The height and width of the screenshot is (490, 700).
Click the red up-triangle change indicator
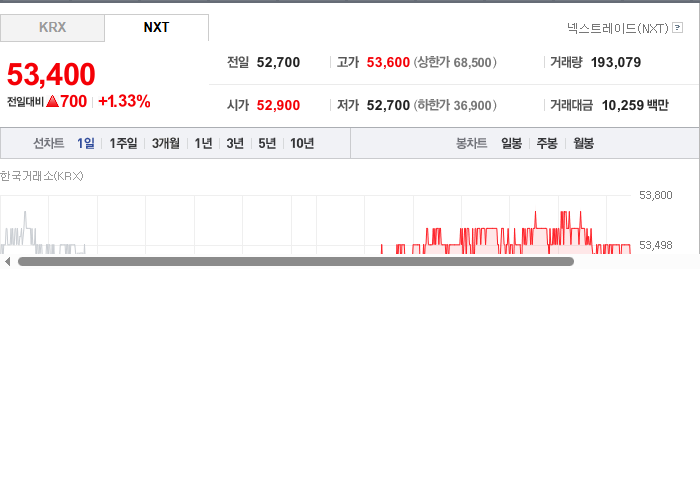pos(52,101)
